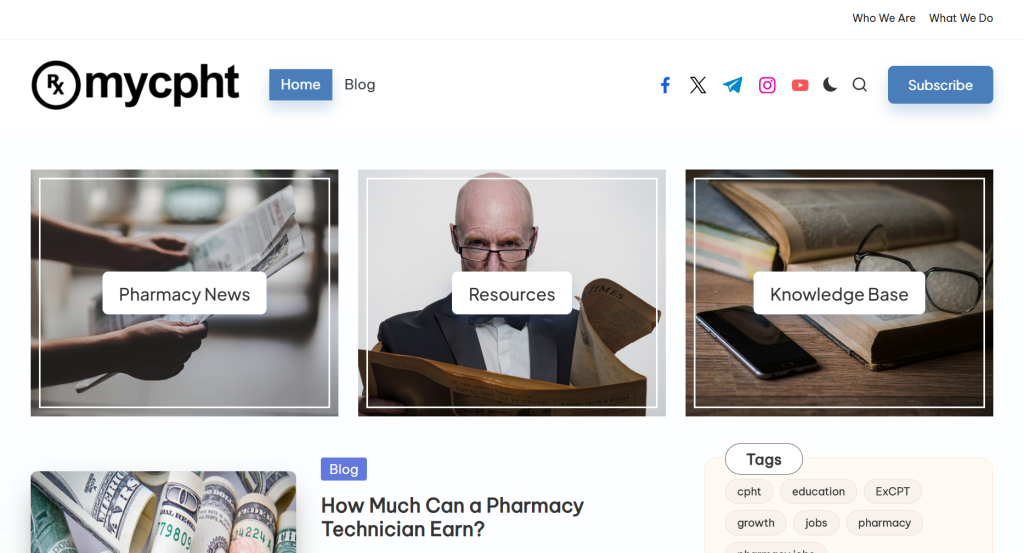Open the Who We Are link

(884, 18)
